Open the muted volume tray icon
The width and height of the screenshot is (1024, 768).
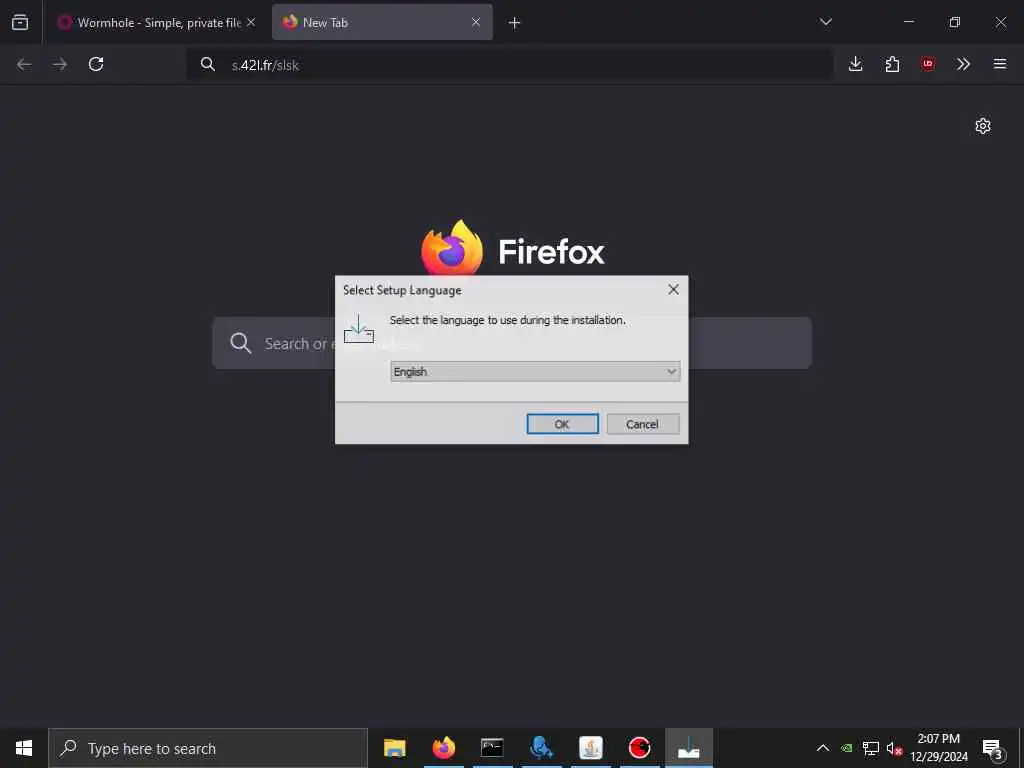pos(894,748)
